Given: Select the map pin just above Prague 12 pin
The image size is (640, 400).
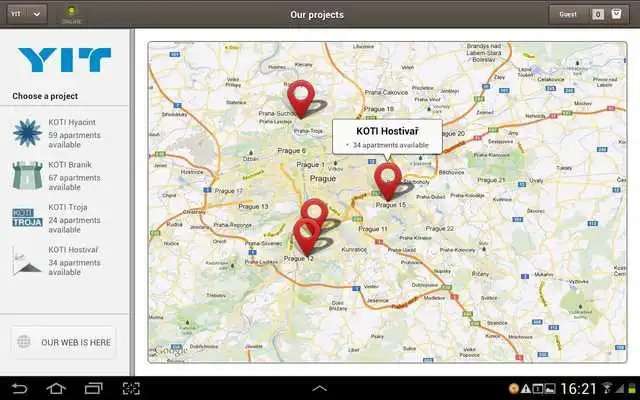Looking at the screenshot, I should coord(314,210).
